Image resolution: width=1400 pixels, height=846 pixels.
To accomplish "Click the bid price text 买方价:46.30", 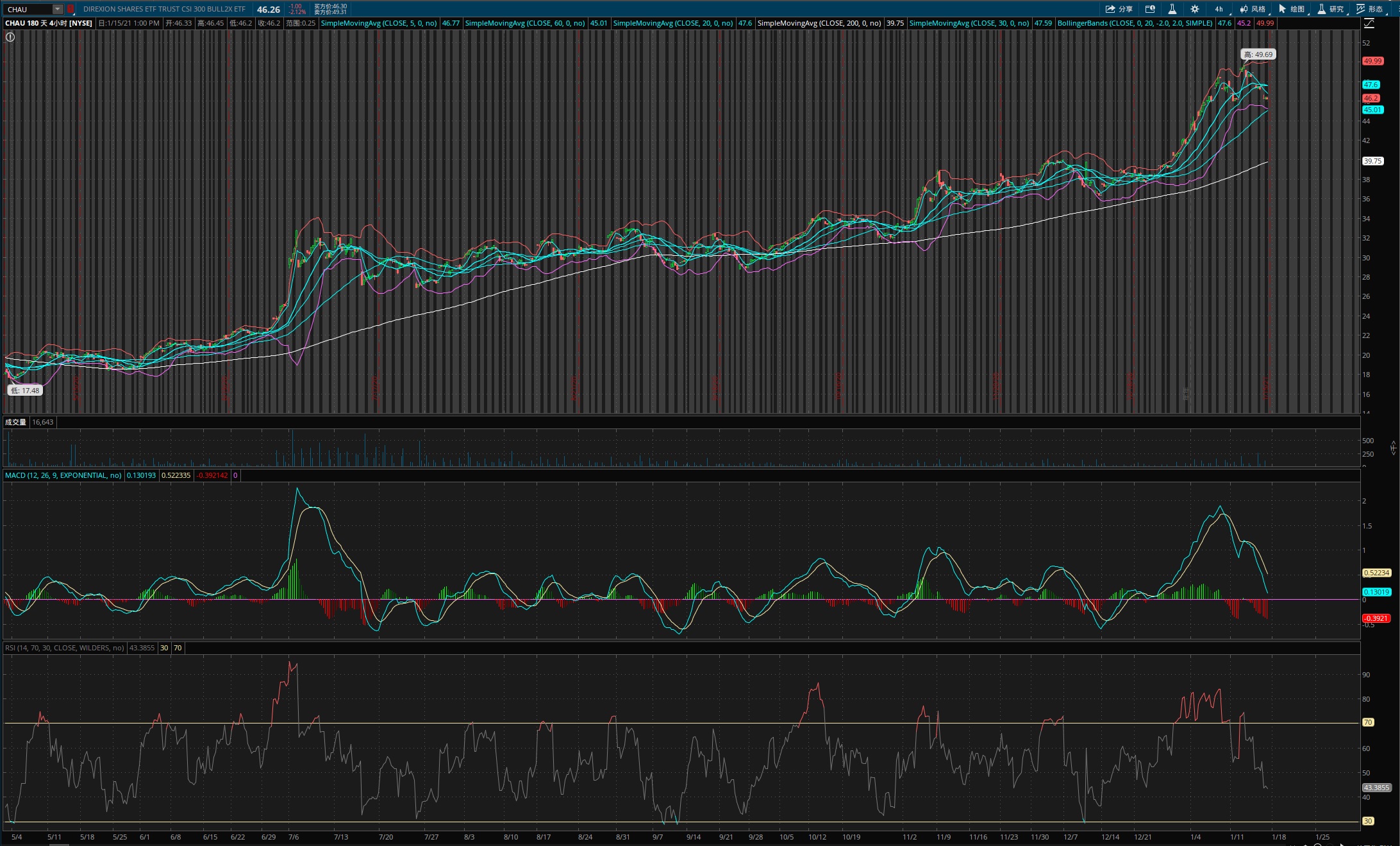I will [x=330, y=6].
